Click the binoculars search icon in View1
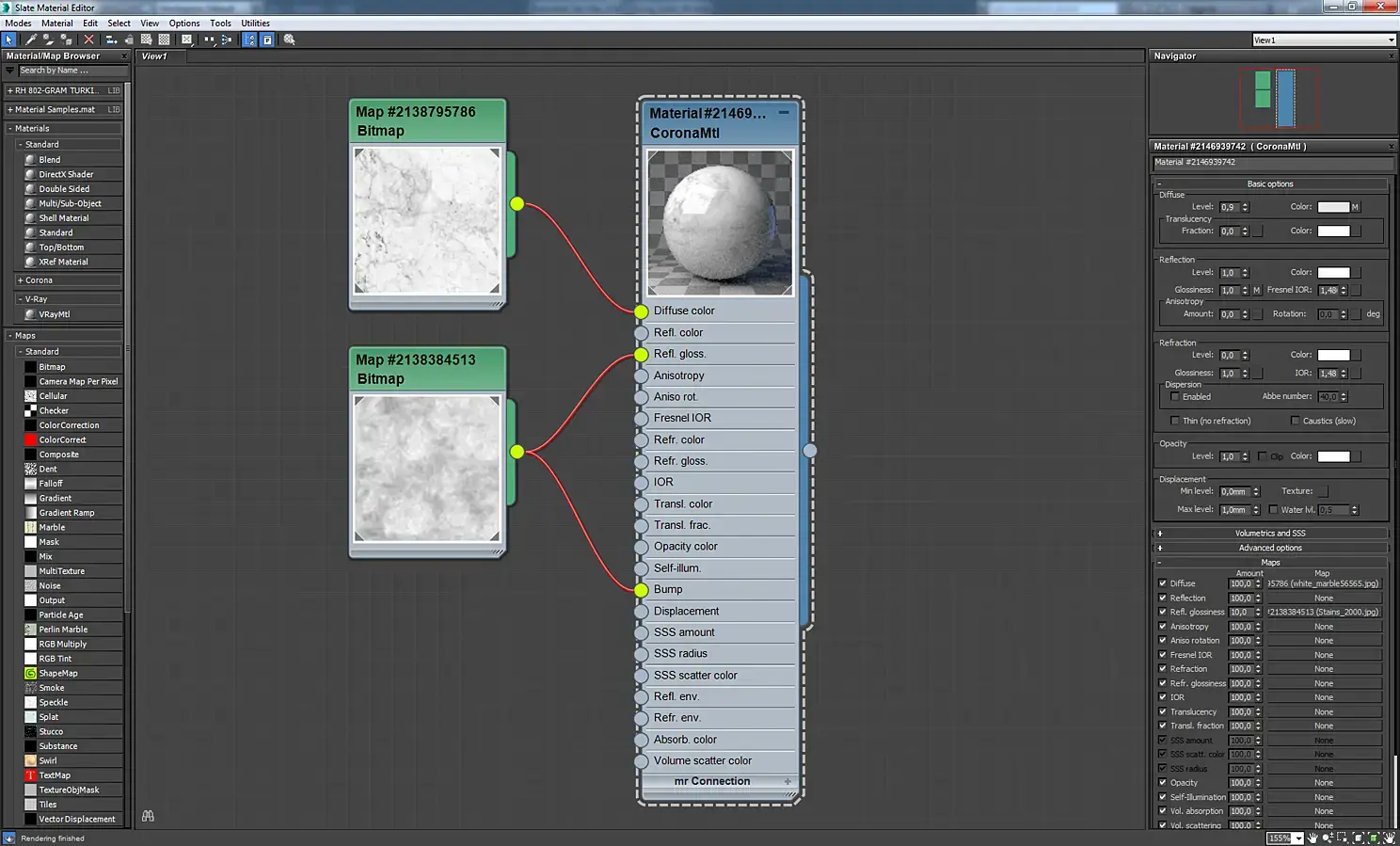This screenshot has height=846, width=1400. 148,816
